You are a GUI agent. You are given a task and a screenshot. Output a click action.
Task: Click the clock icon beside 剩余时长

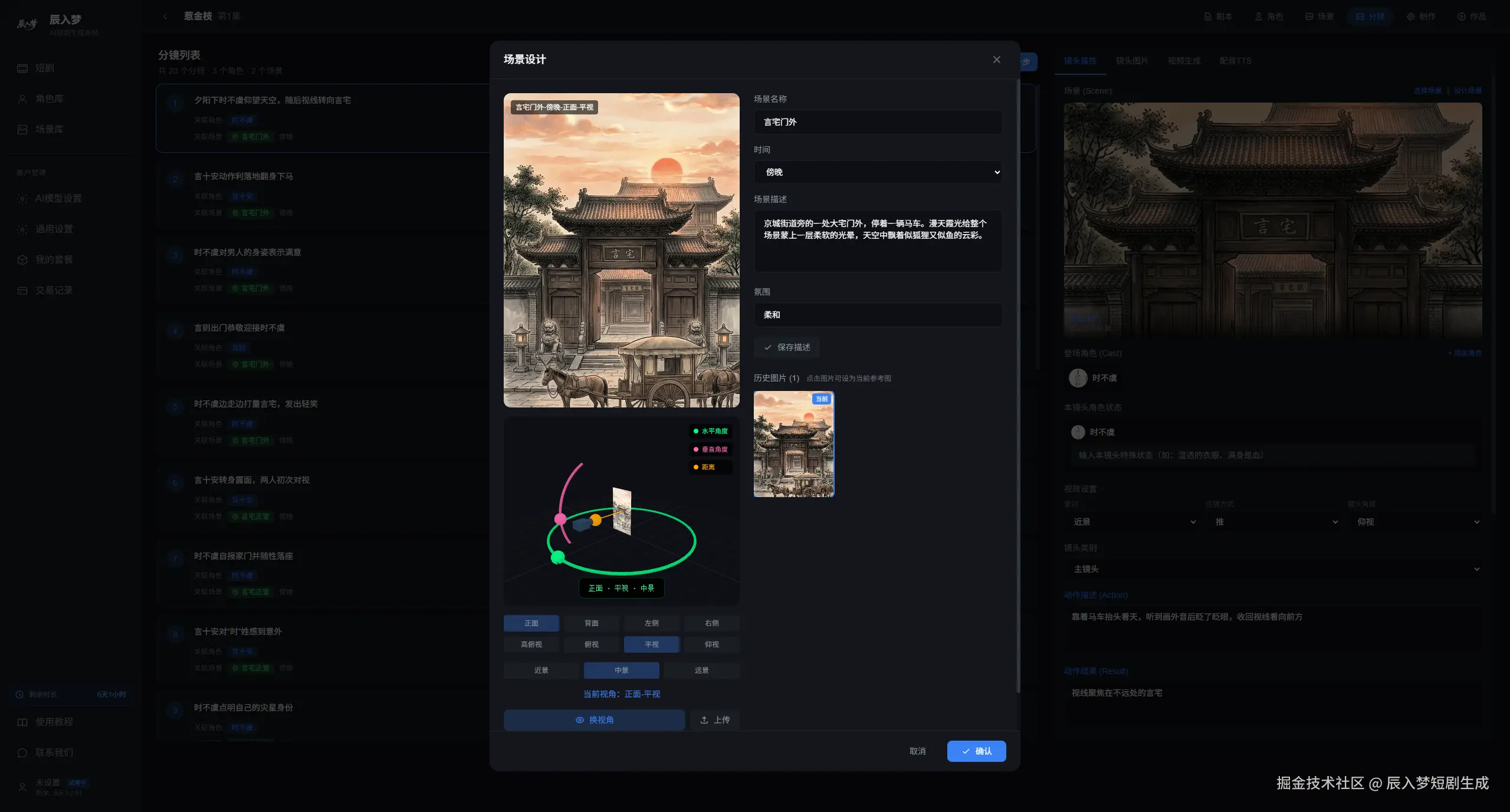point(19,695)
